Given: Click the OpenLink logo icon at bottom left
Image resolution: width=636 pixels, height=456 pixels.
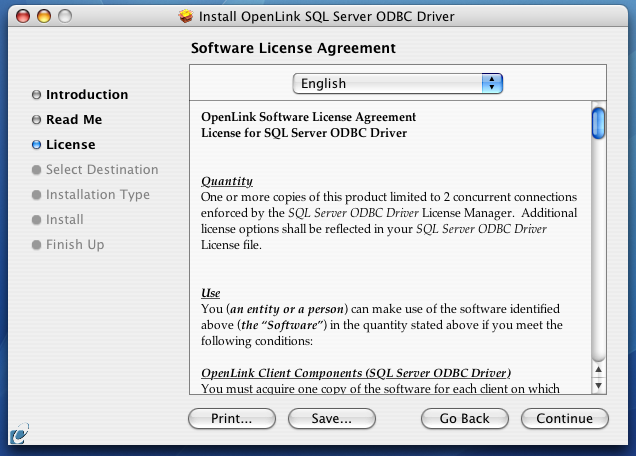Looking at the screenshot, I should [19, 434].
